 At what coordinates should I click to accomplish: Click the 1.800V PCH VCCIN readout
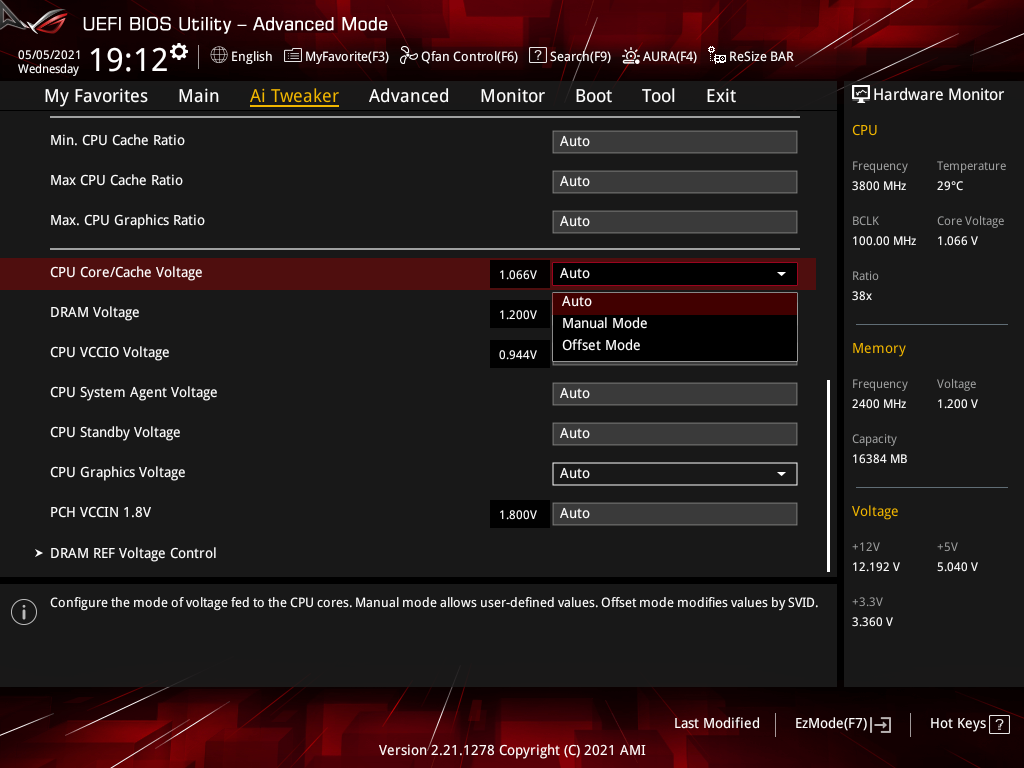click(x=518, y=515)
